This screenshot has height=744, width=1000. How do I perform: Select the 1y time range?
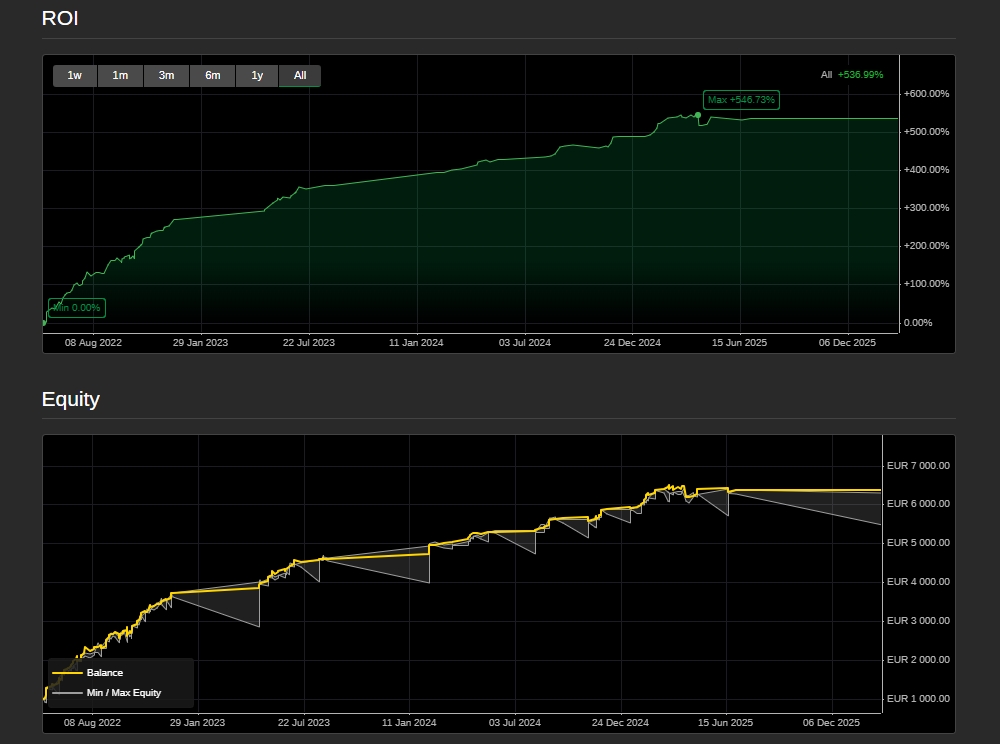[257, 76]
